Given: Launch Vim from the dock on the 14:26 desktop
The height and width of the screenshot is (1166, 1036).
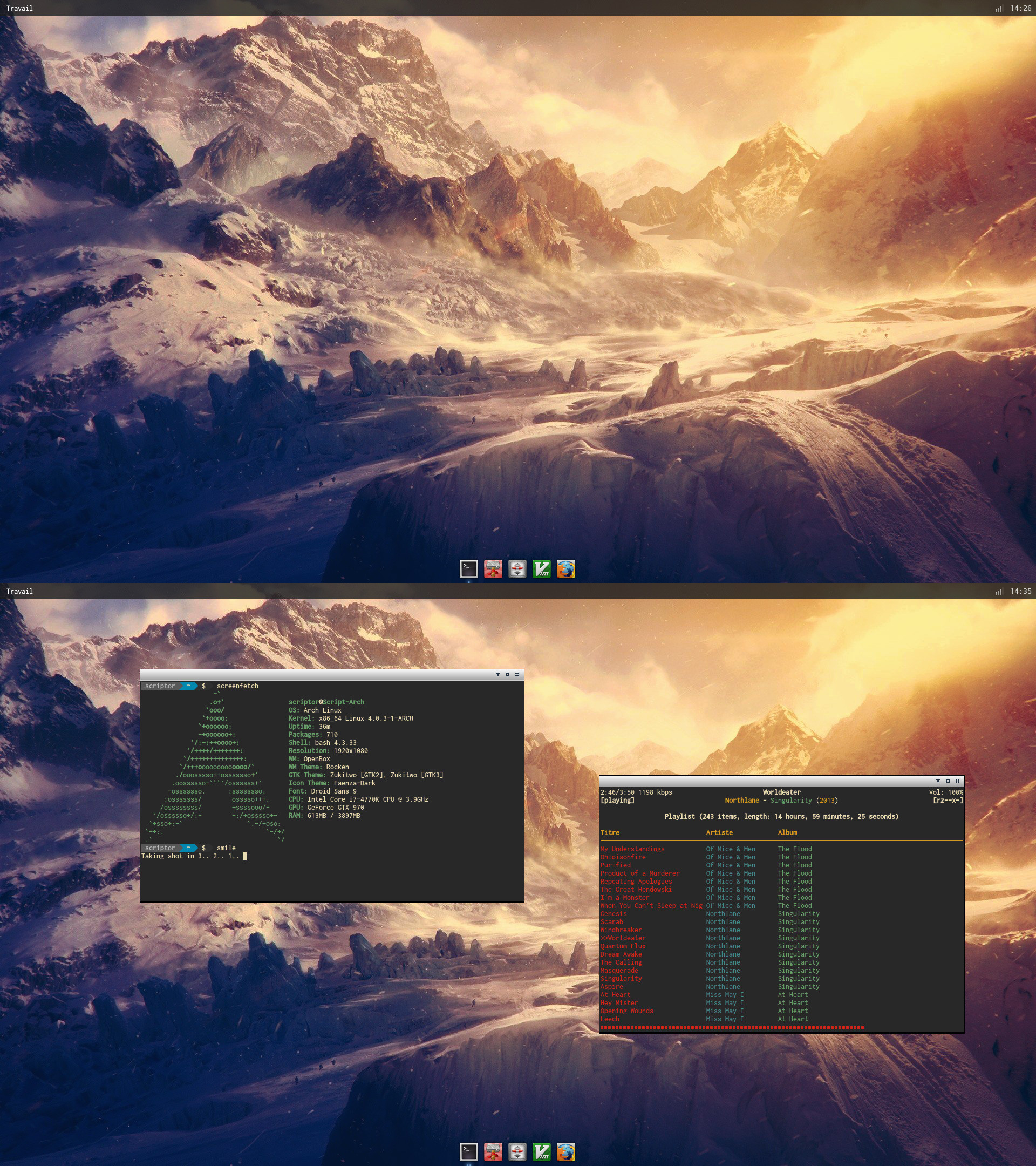Looking at the screenshot, I should click(542, 569).
